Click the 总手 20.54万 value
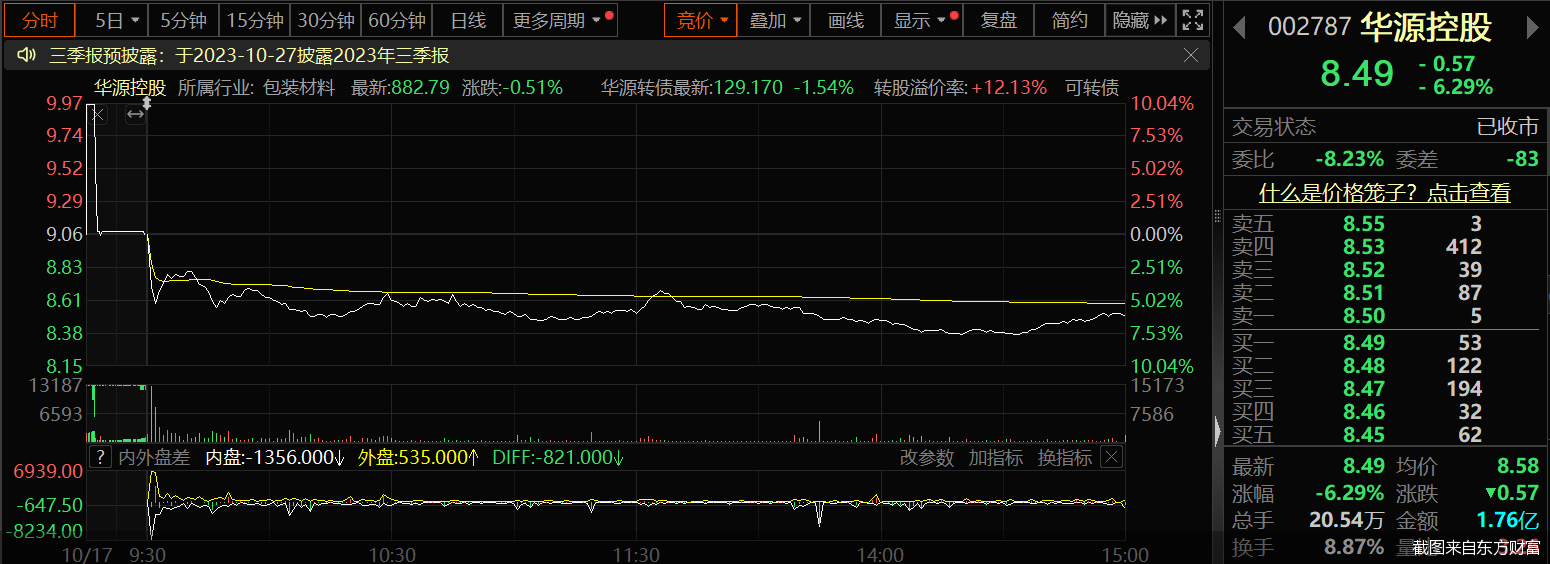Screen dimensions: 1550x564 tap(1347, 520)
